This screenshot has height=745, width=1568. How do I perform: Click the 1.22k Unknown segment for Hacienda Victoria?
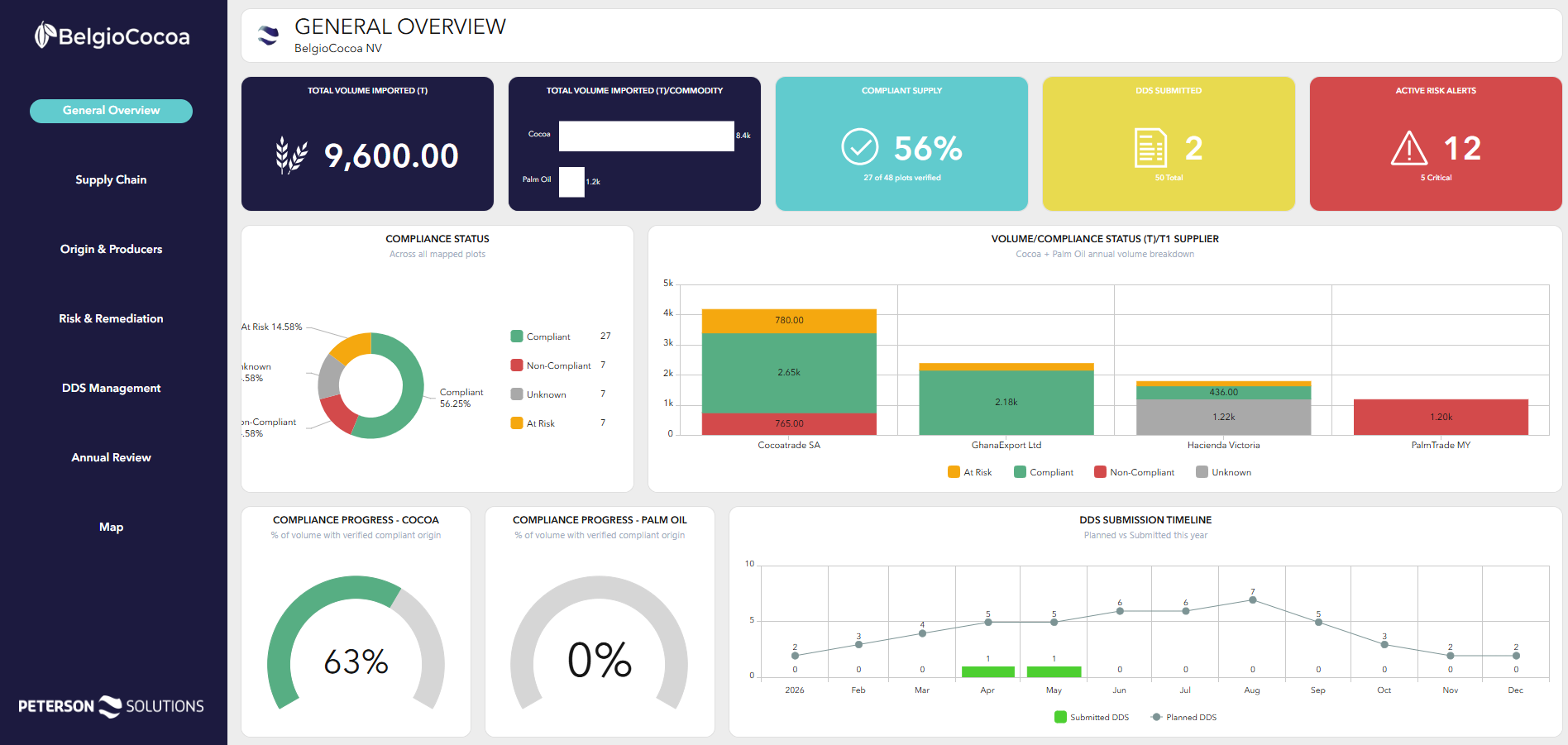coord(1224,417)
